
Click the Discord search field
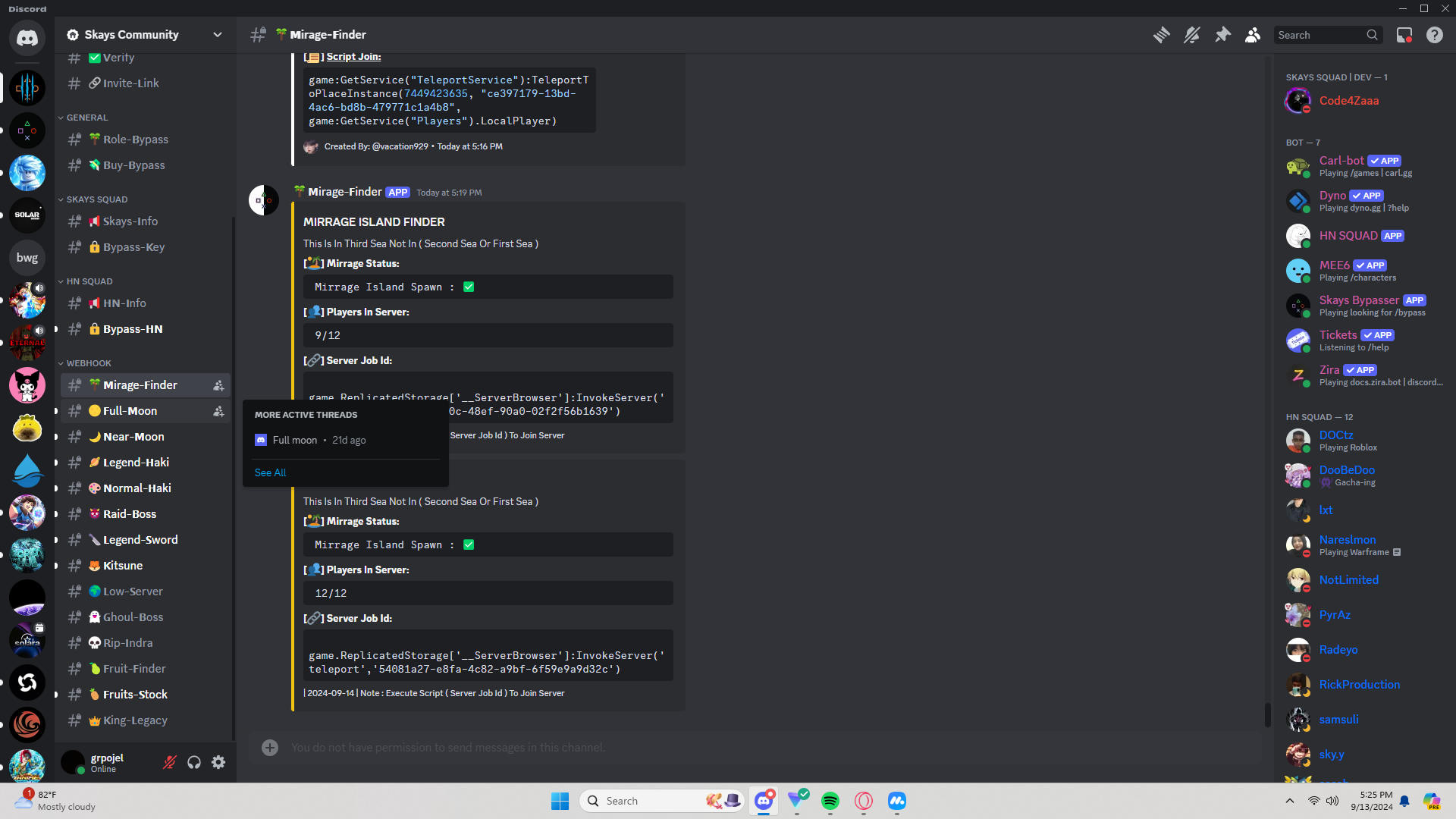(x=1328, y=35)
